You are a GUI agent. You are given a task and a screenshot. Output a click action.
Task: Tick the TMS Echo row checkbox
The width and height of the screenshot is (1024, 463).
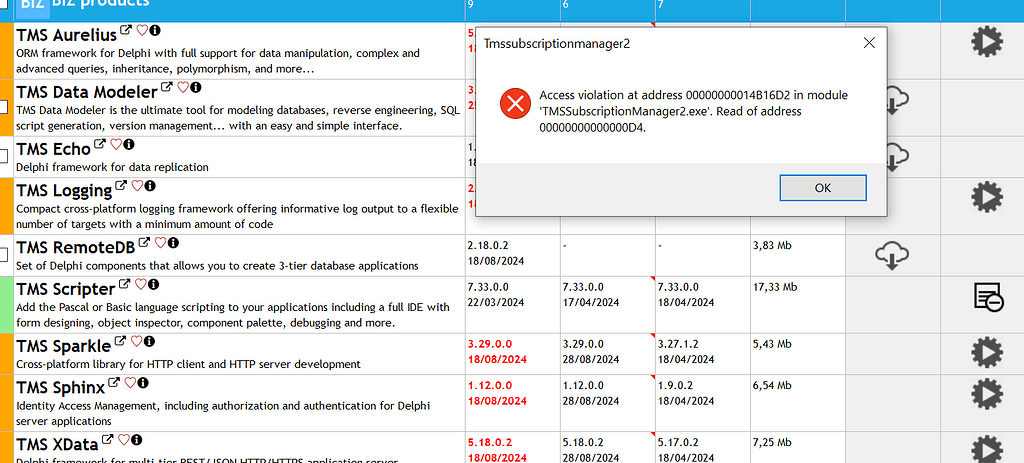(3, 156)
